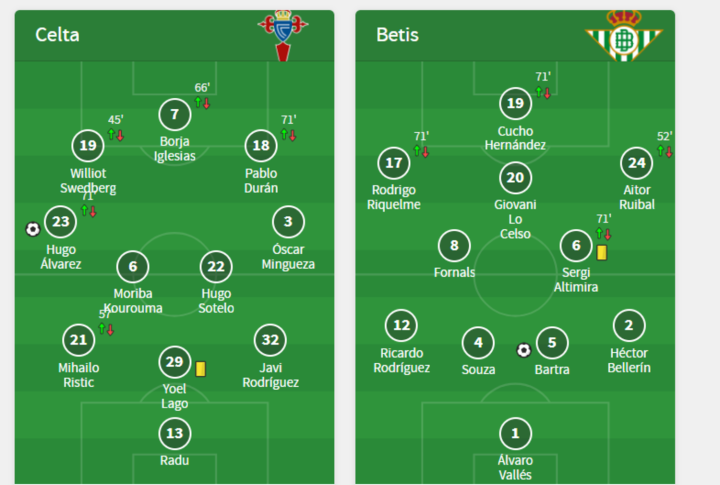
Task: Click Mihailo Ristic 57' substitution arrows
Action: (x=106, y=329)
